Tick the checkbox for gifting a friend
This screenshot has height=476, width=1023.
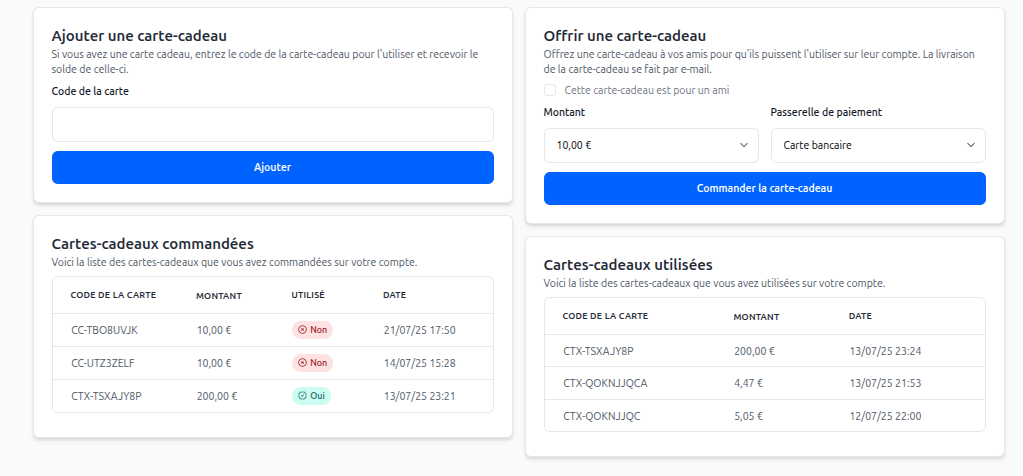coord(550,90)
